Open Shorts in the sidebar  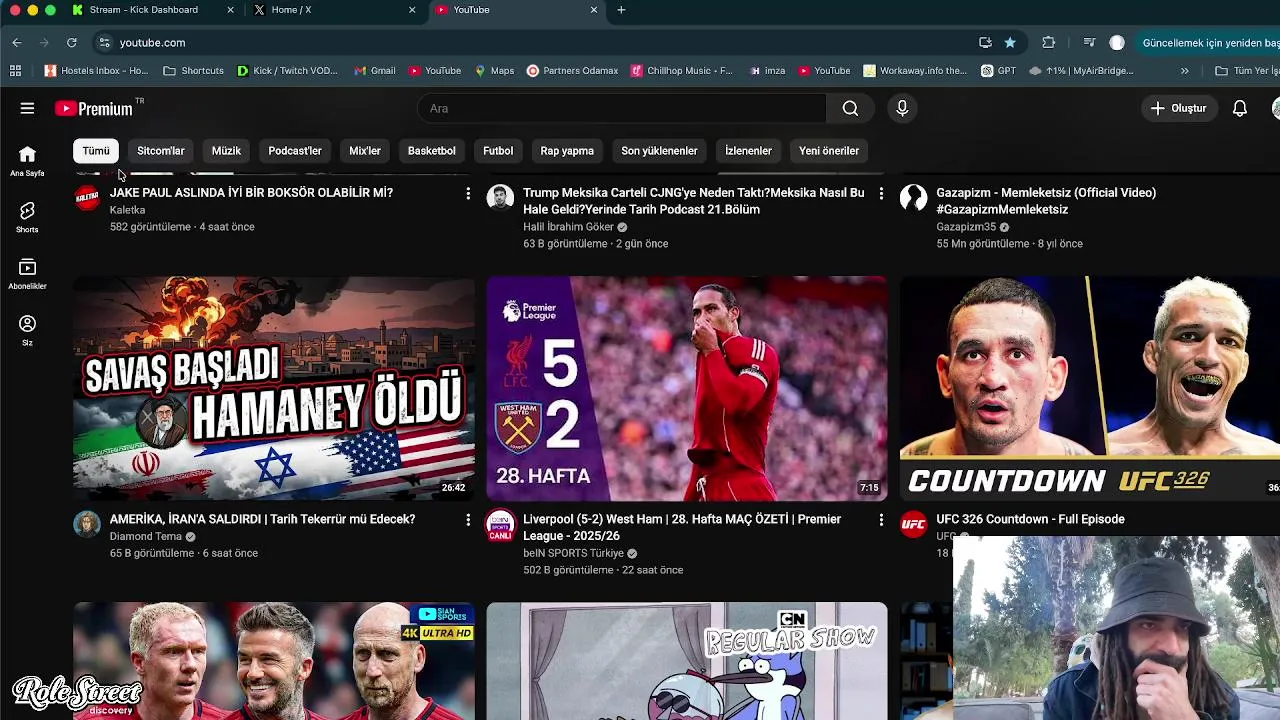27,217
